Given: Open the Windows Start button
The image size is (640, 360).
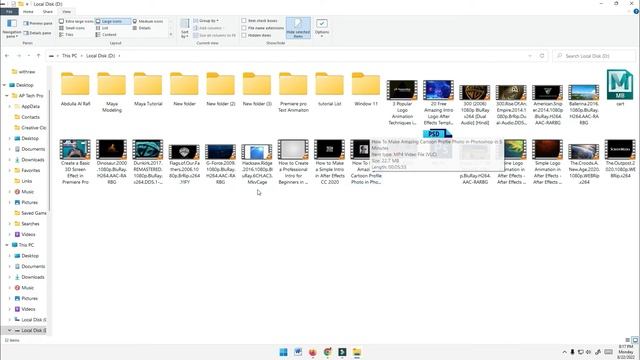Looking at the screenshot, I should coord(283,352).
